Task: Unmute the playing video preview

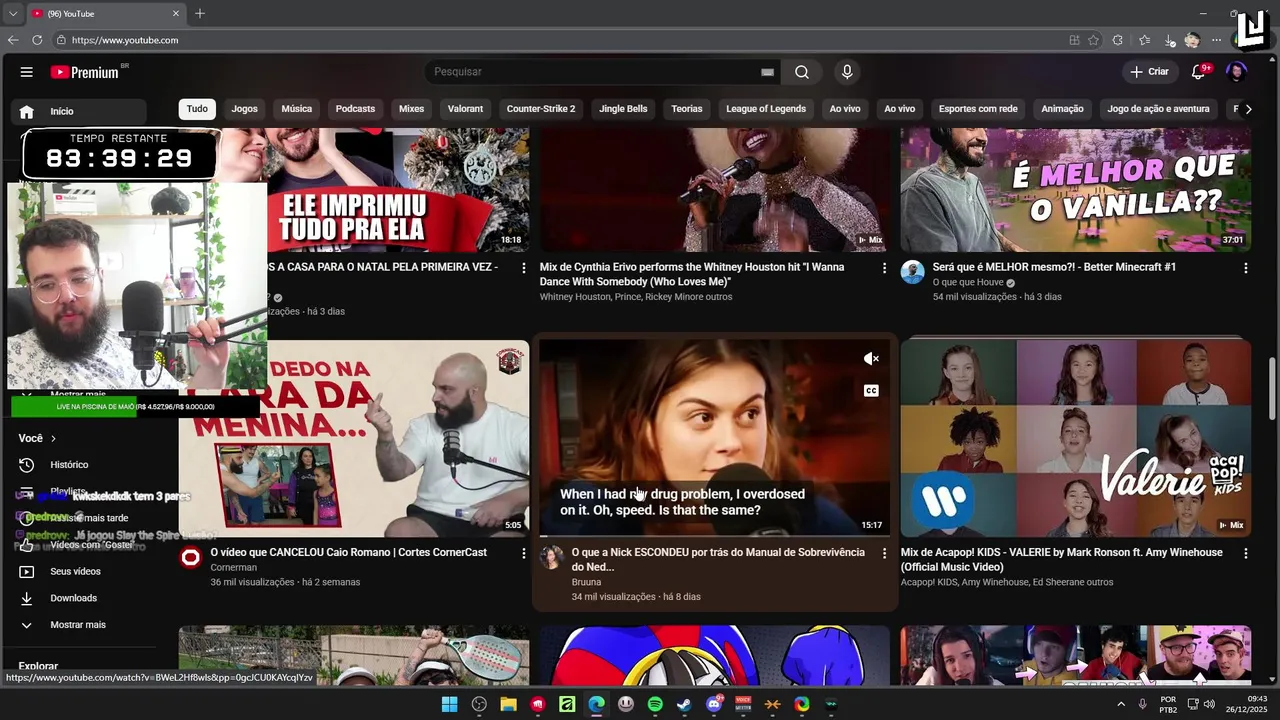Action: [871, 358]
